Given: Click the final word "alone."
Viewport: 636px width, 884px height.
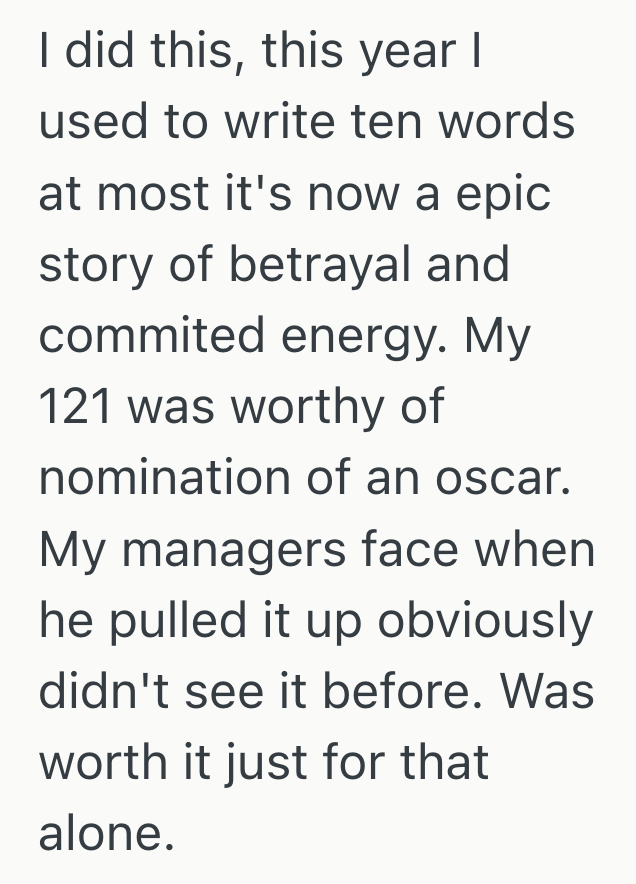Looking at the screenshot, I should click(x=100, y=834).
